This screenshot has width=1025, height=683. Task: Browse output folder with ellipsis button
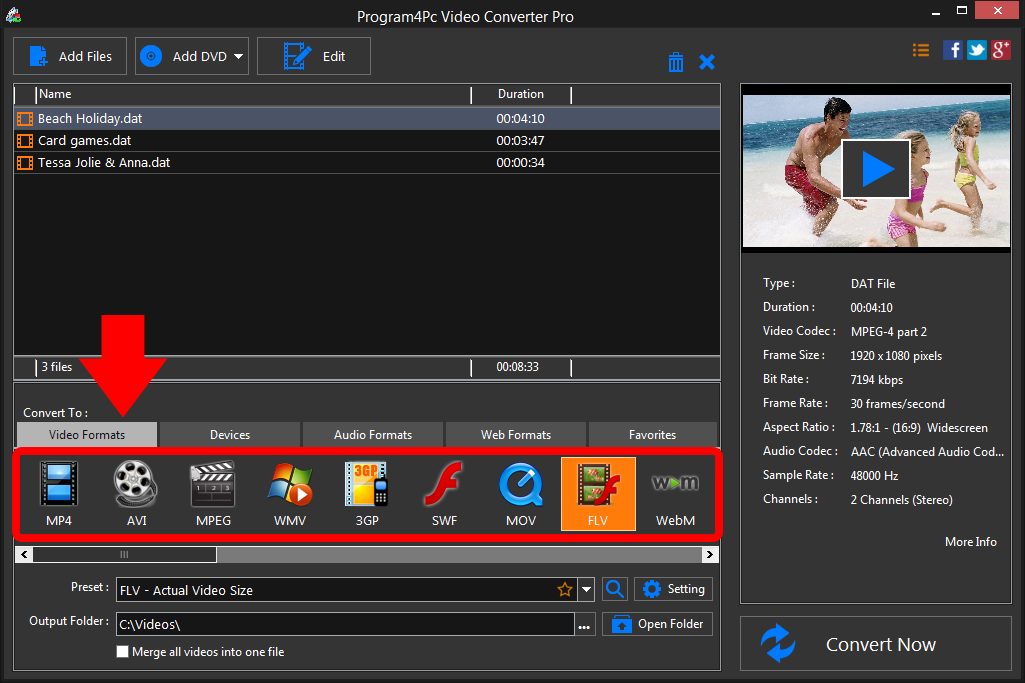pyautogui.click(x=584, y=626)
